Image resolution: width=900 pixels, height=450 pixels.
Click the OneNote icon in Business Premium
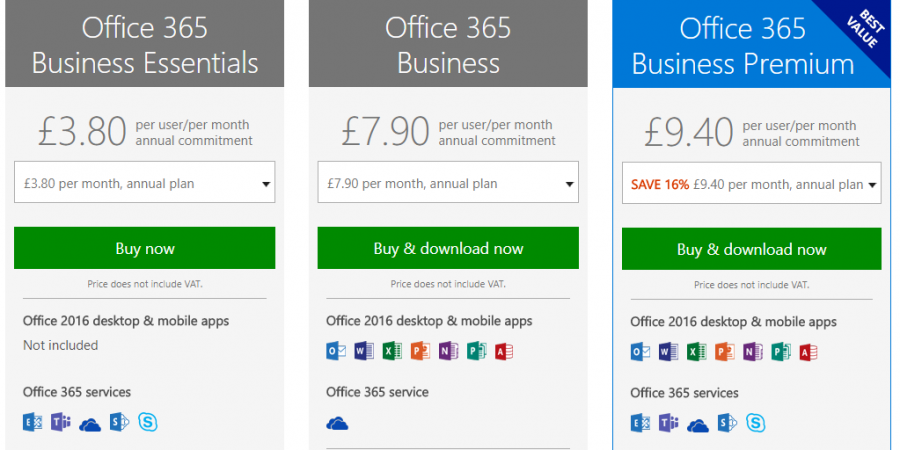[752, 352]
